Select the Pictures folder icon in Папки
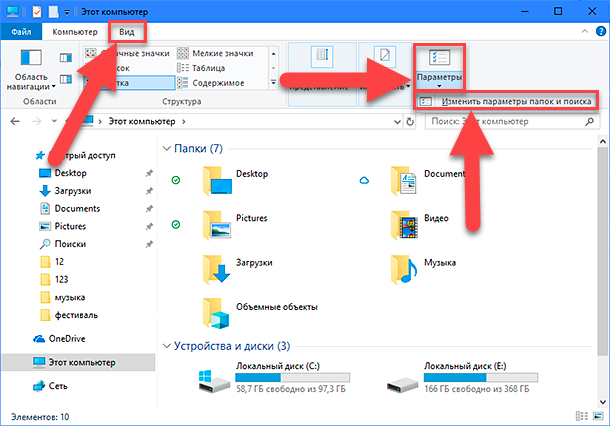 217,225
